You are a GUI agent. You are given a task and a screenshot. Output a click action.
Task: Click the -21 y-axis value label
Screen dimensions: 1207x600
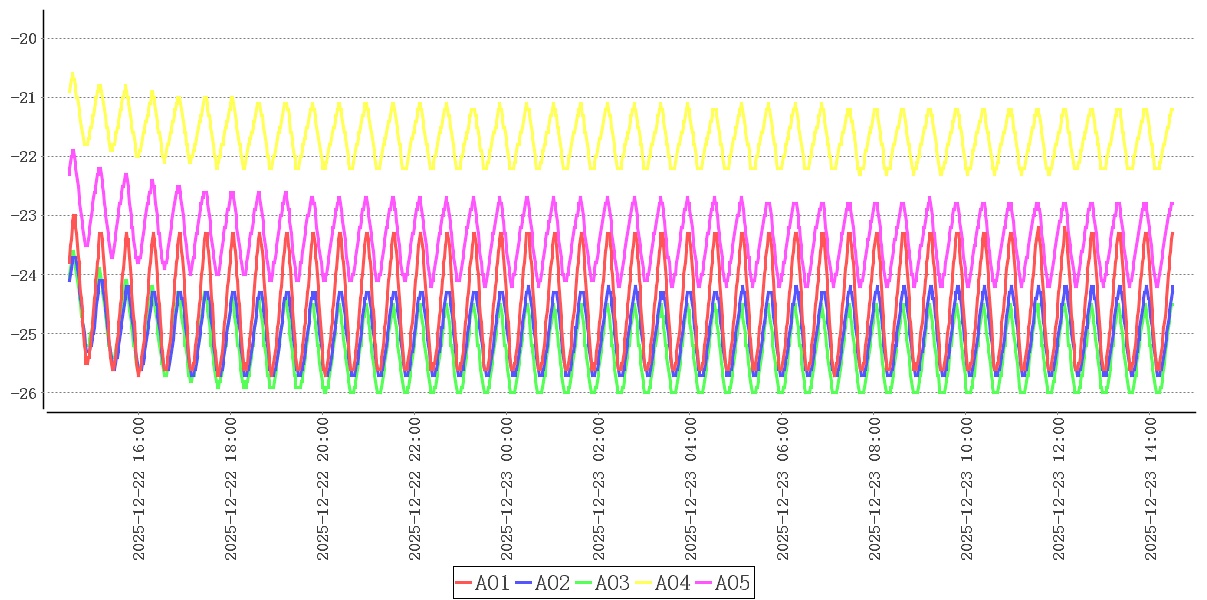tap(23, 97)
